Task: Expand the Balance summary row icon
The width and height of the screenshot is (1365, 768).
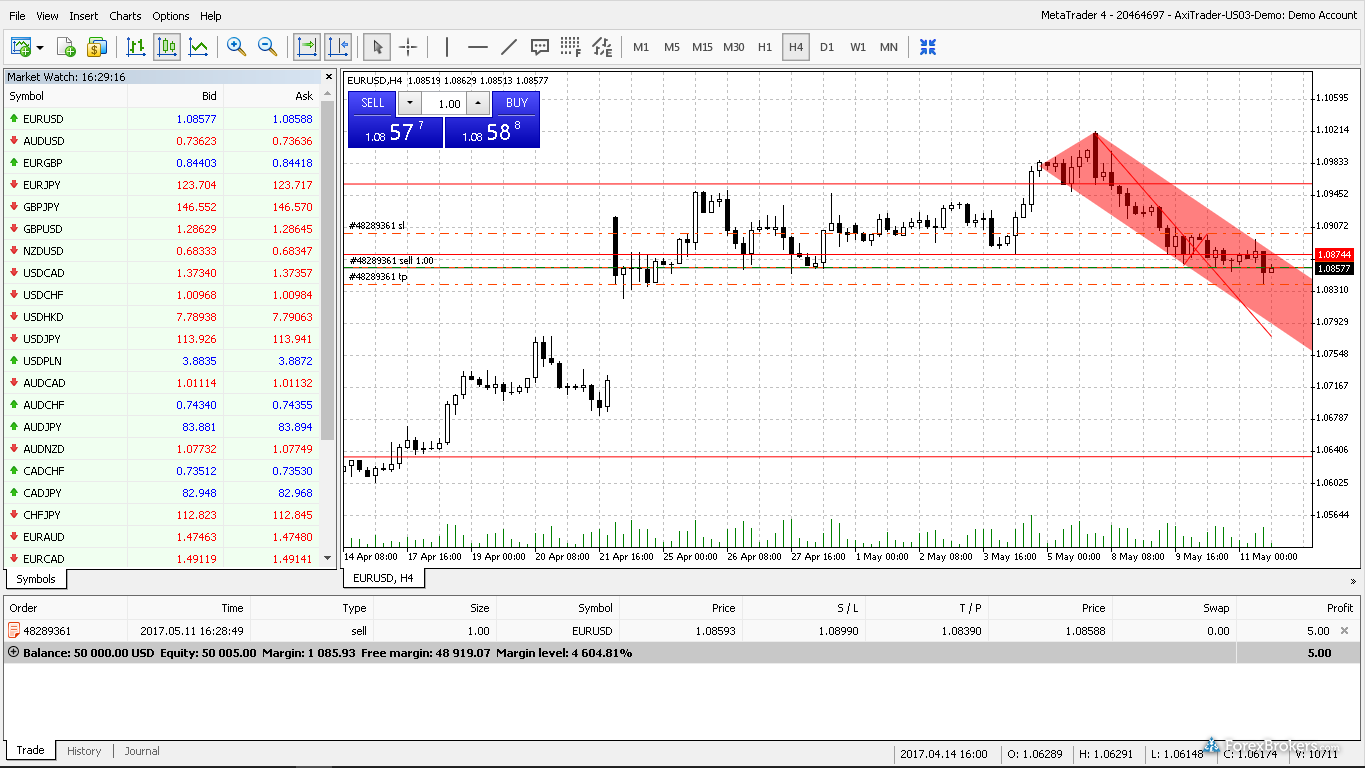Action: click(14, 652)
